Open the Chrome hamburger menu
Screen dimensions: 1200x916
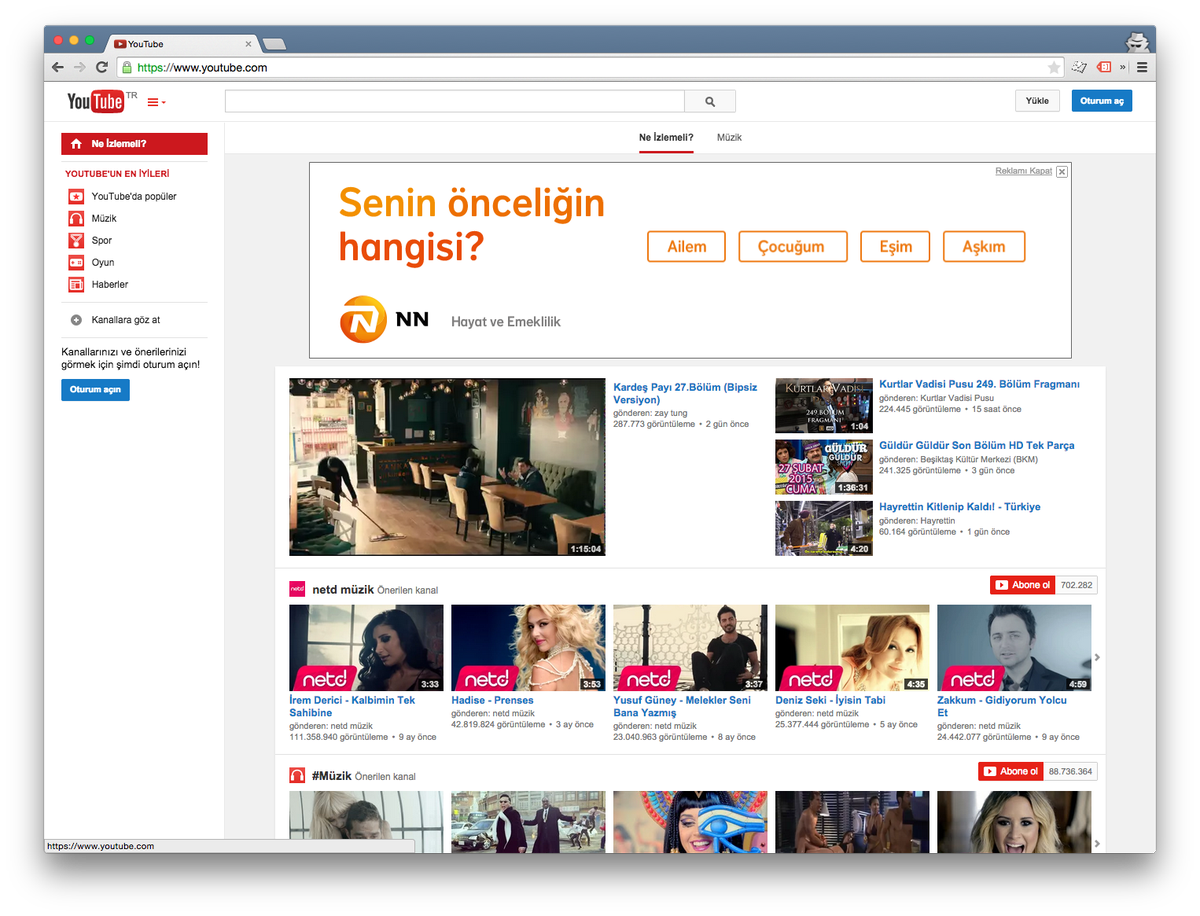click(x=1142, y=67)
